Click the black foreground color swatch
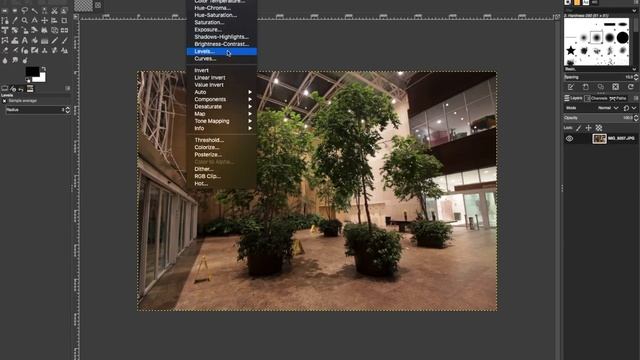Image resolution: width=640 pixels, height=360 pixels. (x=32, y=72)
